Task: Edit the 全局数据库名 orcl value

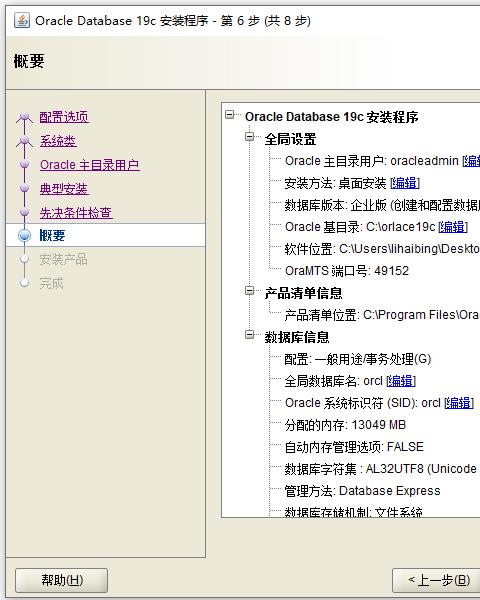Action: (401, 381)
